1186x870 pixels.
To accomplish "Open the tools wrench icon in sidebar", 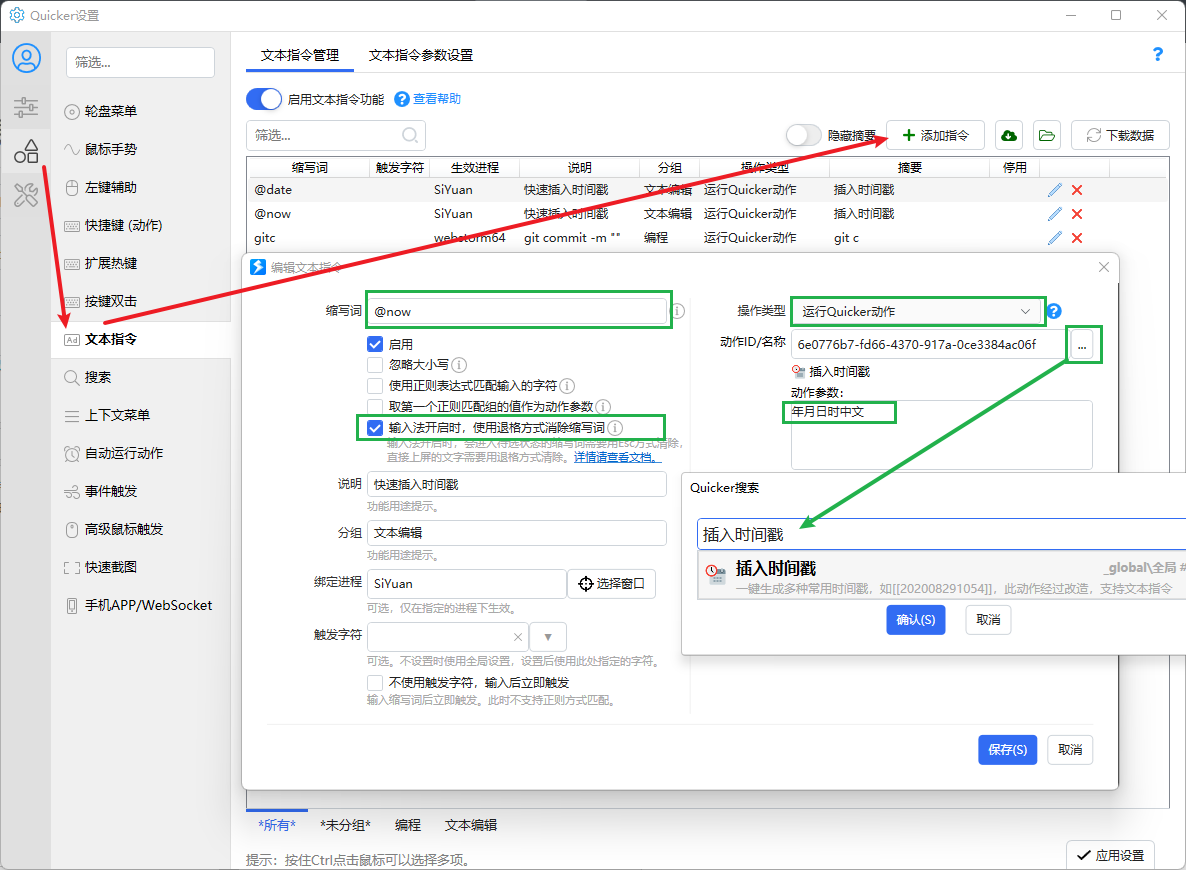I will [x=26, y=196].
